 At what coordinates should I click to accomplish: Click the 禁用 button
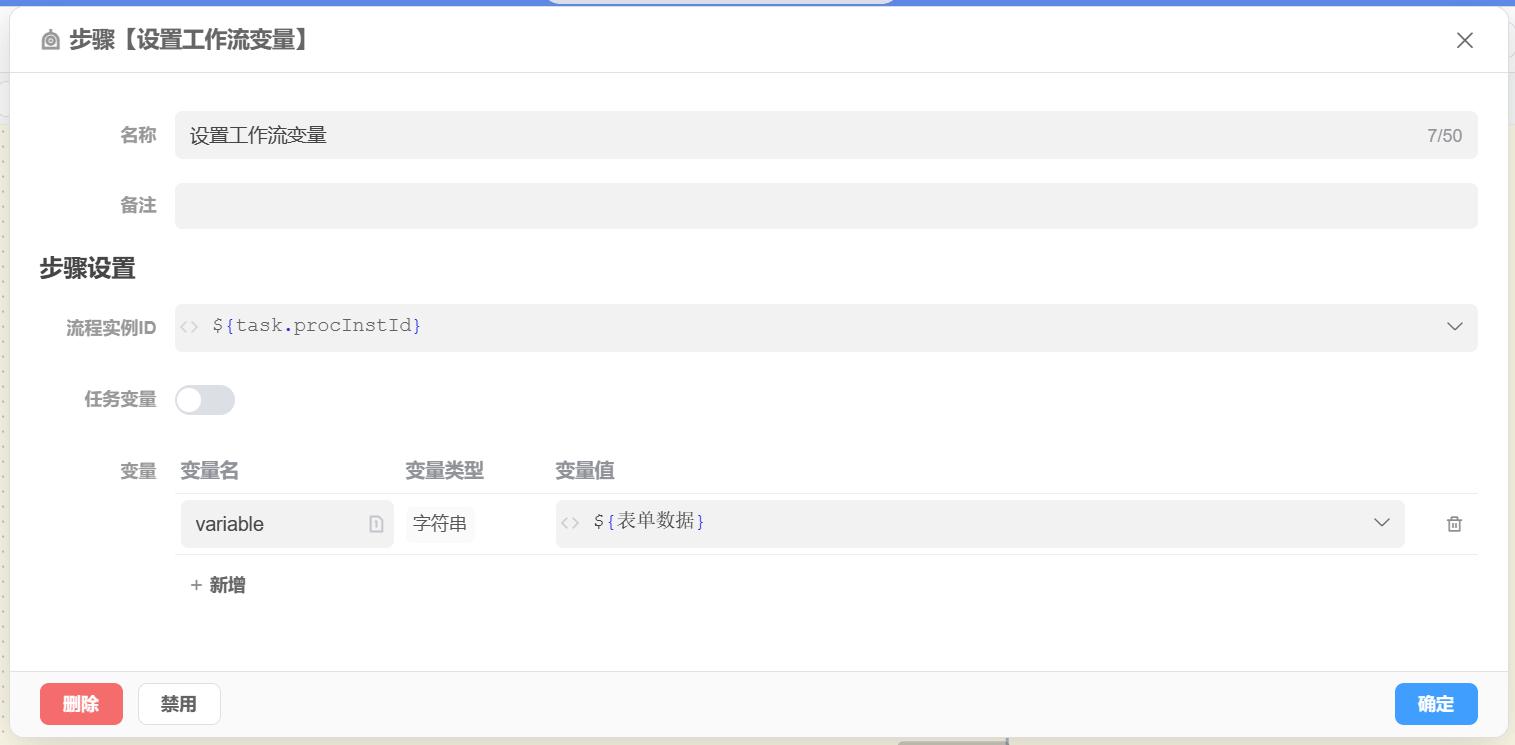[x=179, y=704]
